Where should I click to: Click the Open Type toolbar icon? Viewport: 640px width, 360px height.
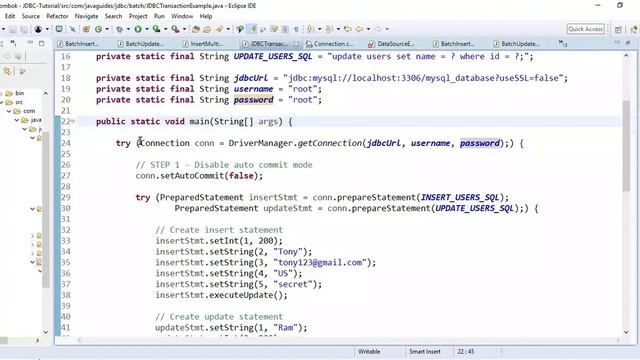pos(196,29)
